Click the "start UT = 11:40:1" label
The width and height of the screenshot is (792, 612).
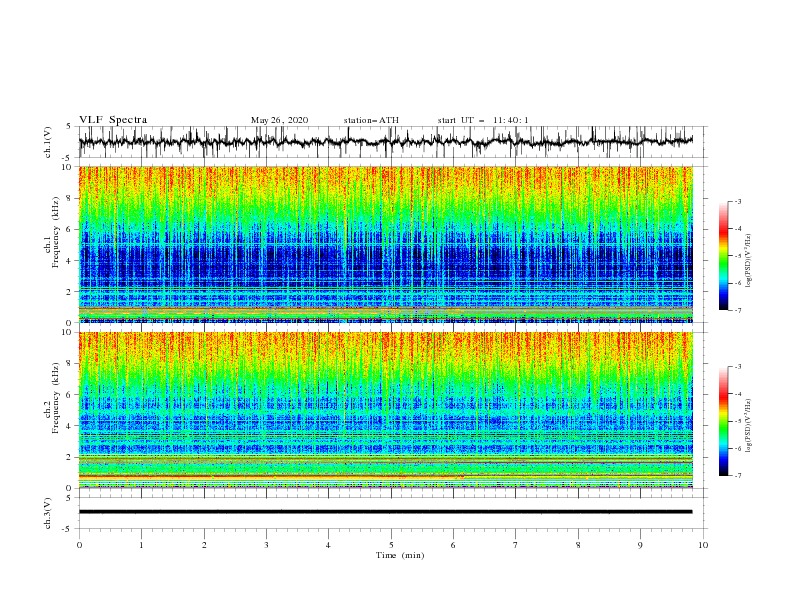coord(483,120)
